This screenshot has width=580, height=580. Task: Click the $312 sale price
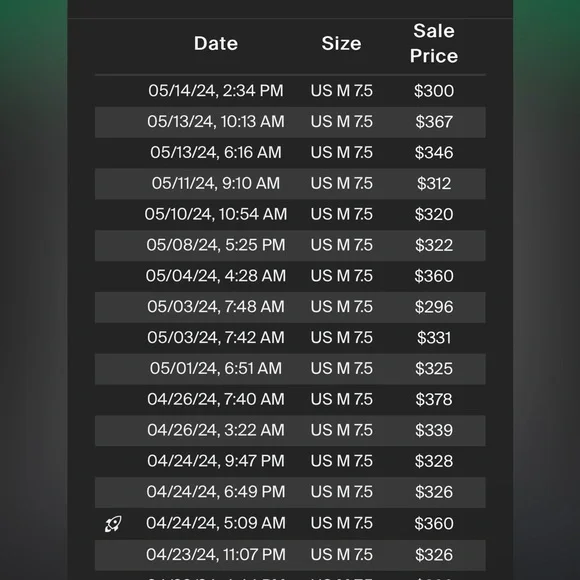pyautogui.click(x=434, y=183)
